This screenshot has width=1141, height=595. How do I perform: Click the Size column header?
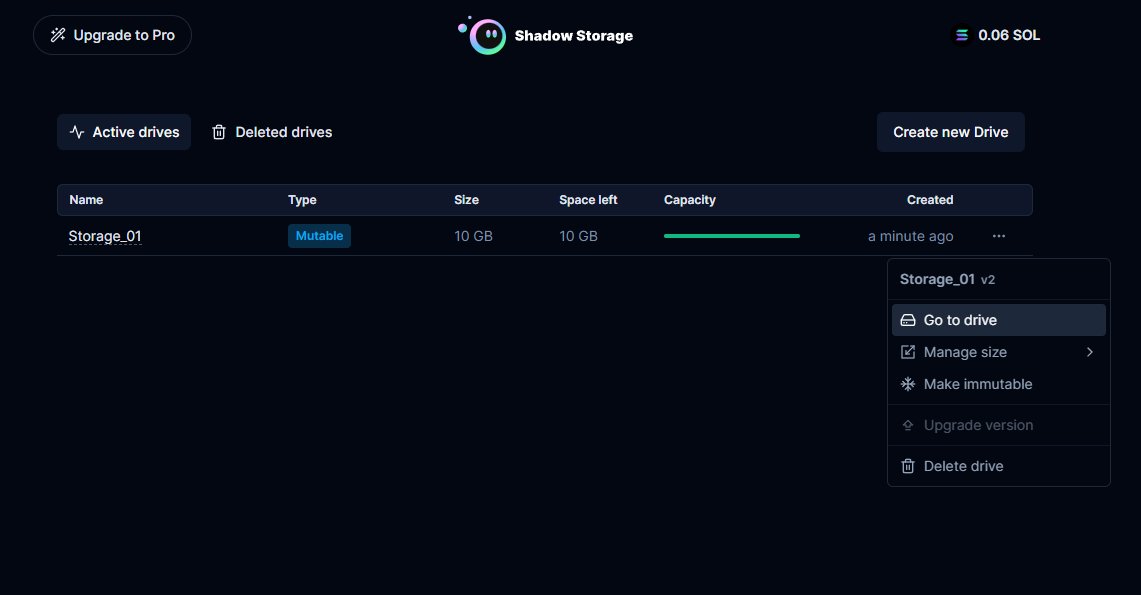pos(466,200)
